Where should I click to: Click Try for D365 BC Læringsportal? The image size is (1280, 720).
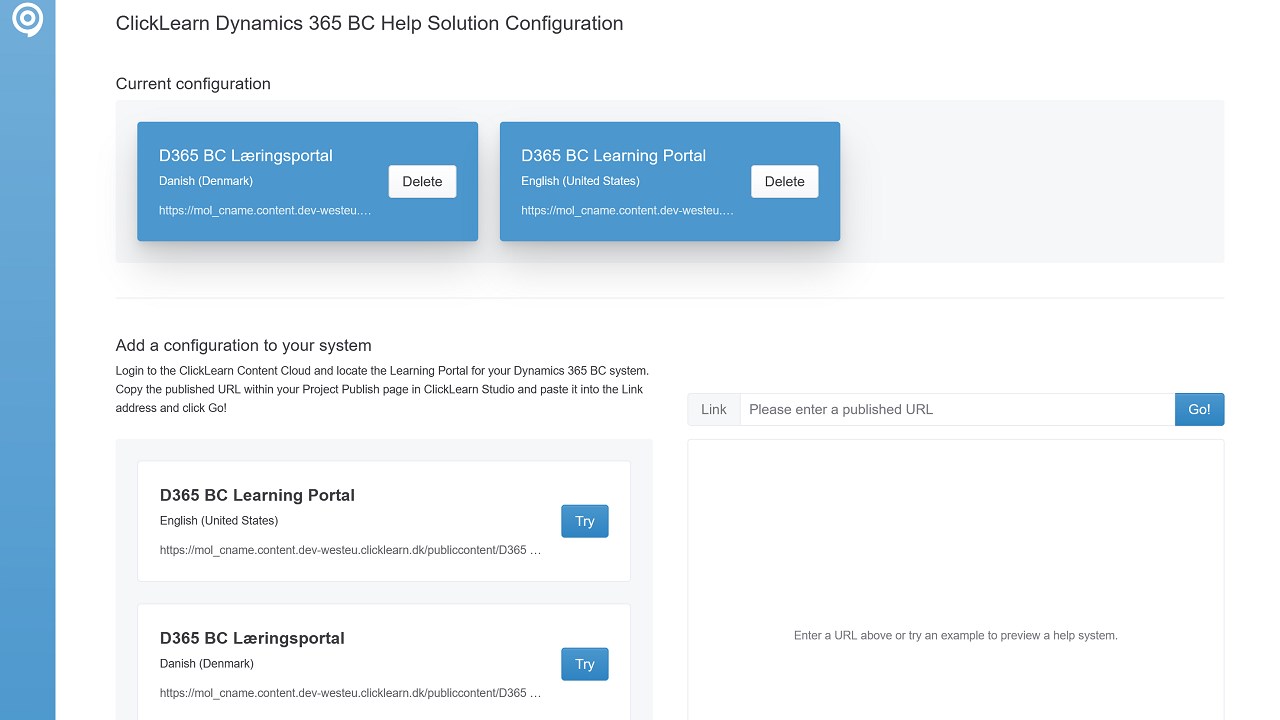pyautogui.click(x=584, y=664)
